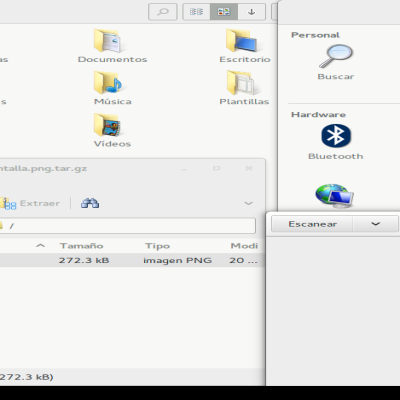
Task: Open the view options down-arrow button
Action: [252, 12]
